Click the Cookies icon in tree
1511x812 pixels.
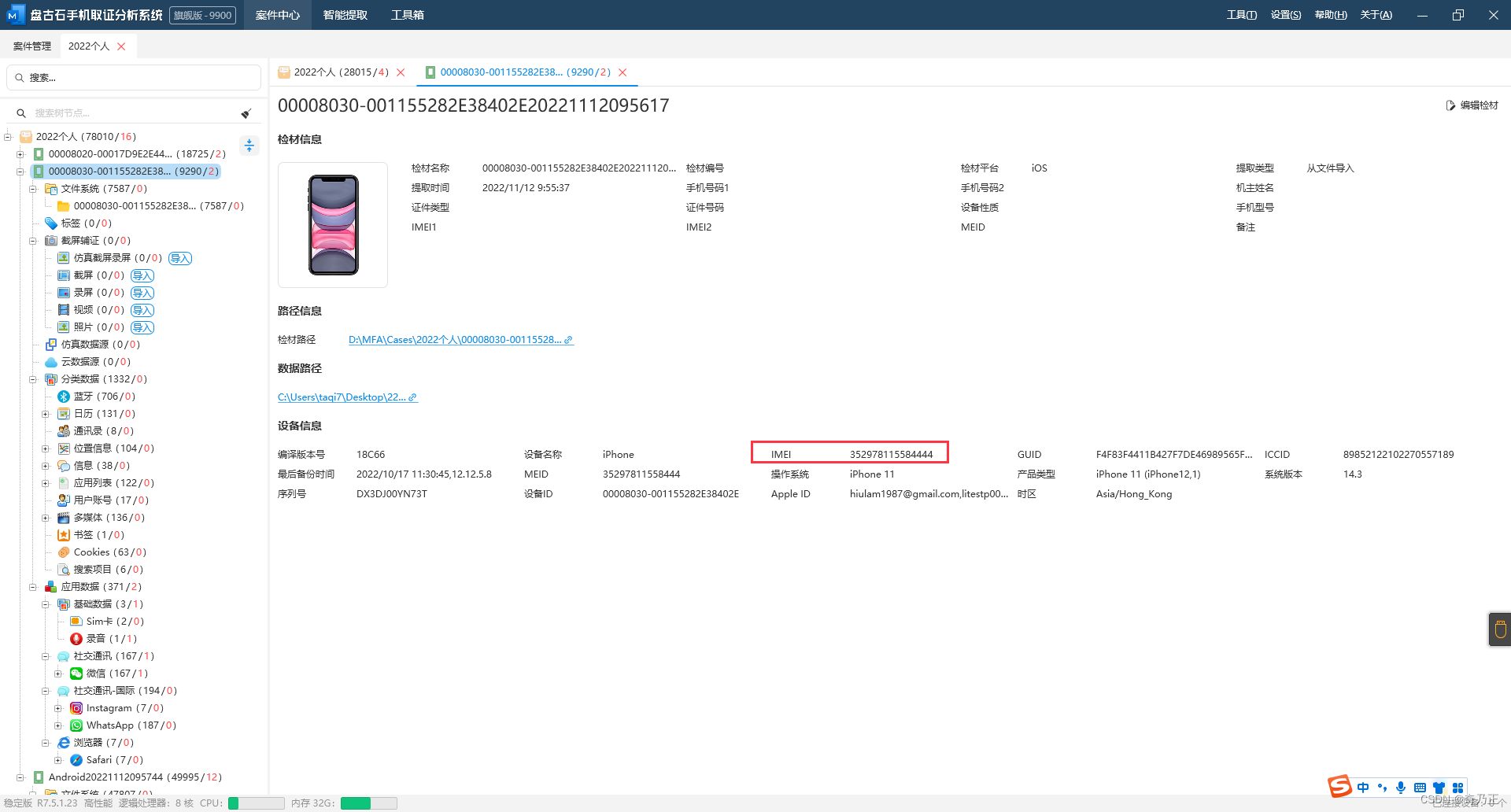coord(64,552)
